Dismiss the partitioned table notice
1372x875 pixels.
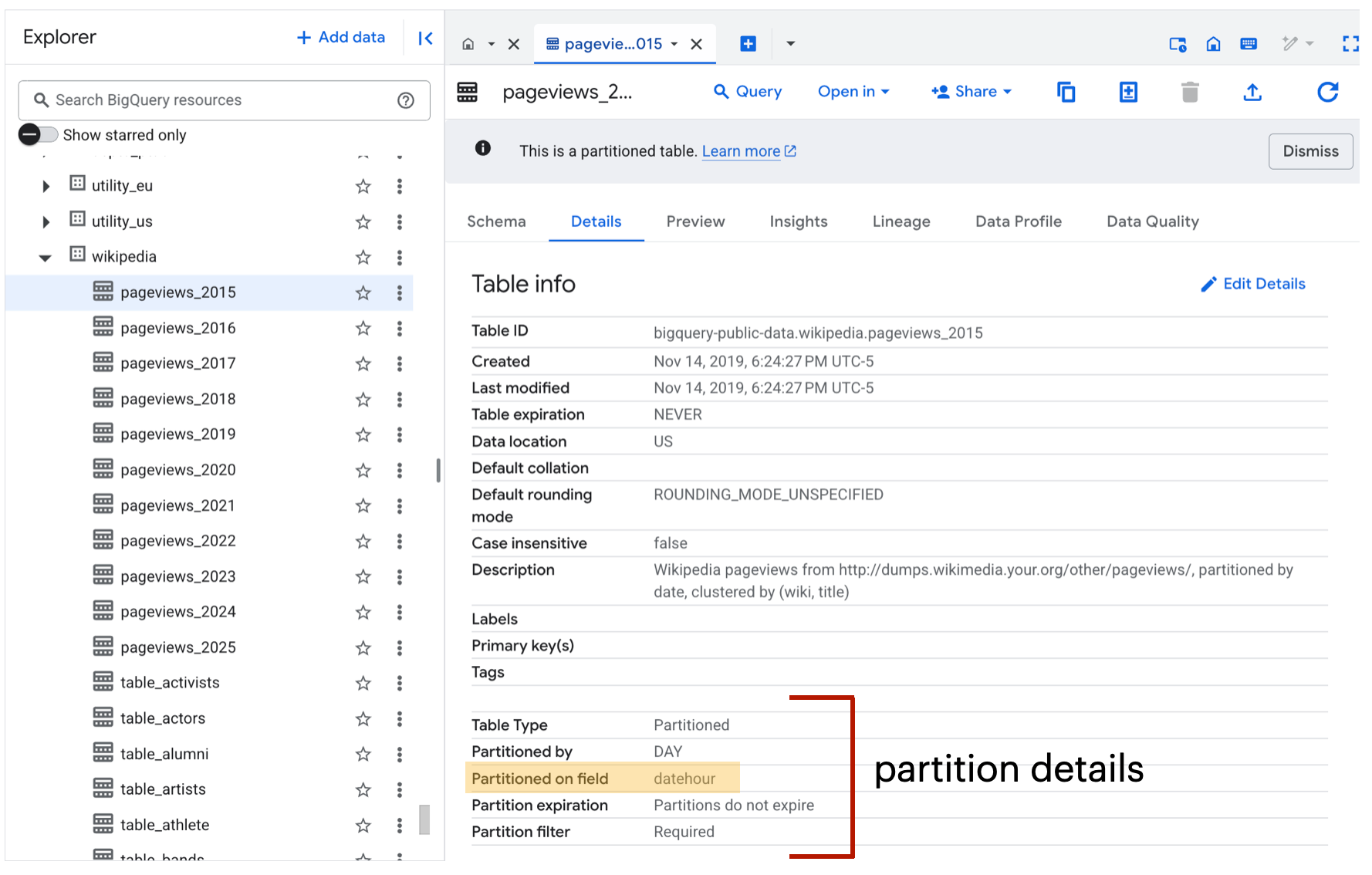(1310, 151)
